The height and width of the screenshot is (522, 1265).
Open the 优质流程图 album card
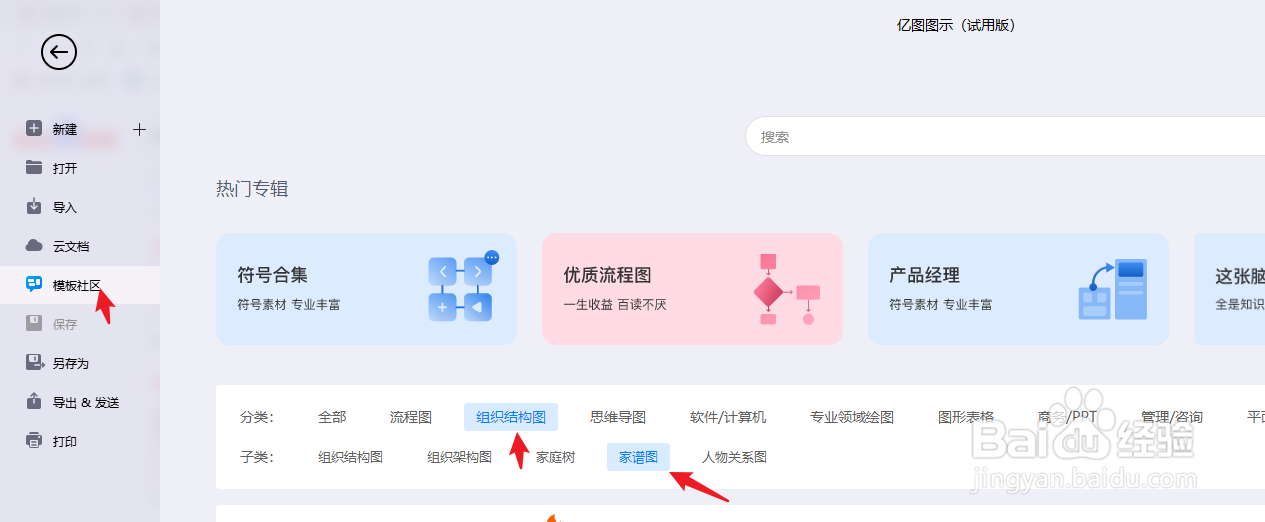pos(692,289)
